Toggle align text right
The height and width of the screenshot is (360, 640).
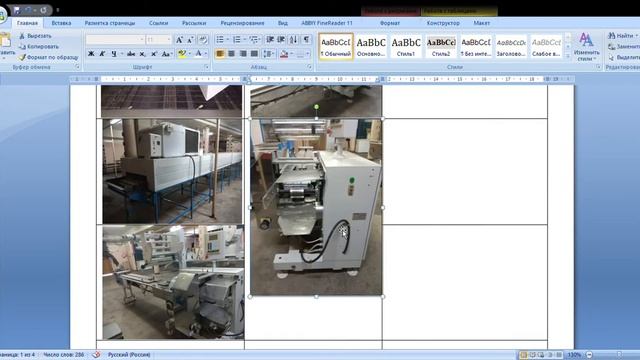(243, 53)
